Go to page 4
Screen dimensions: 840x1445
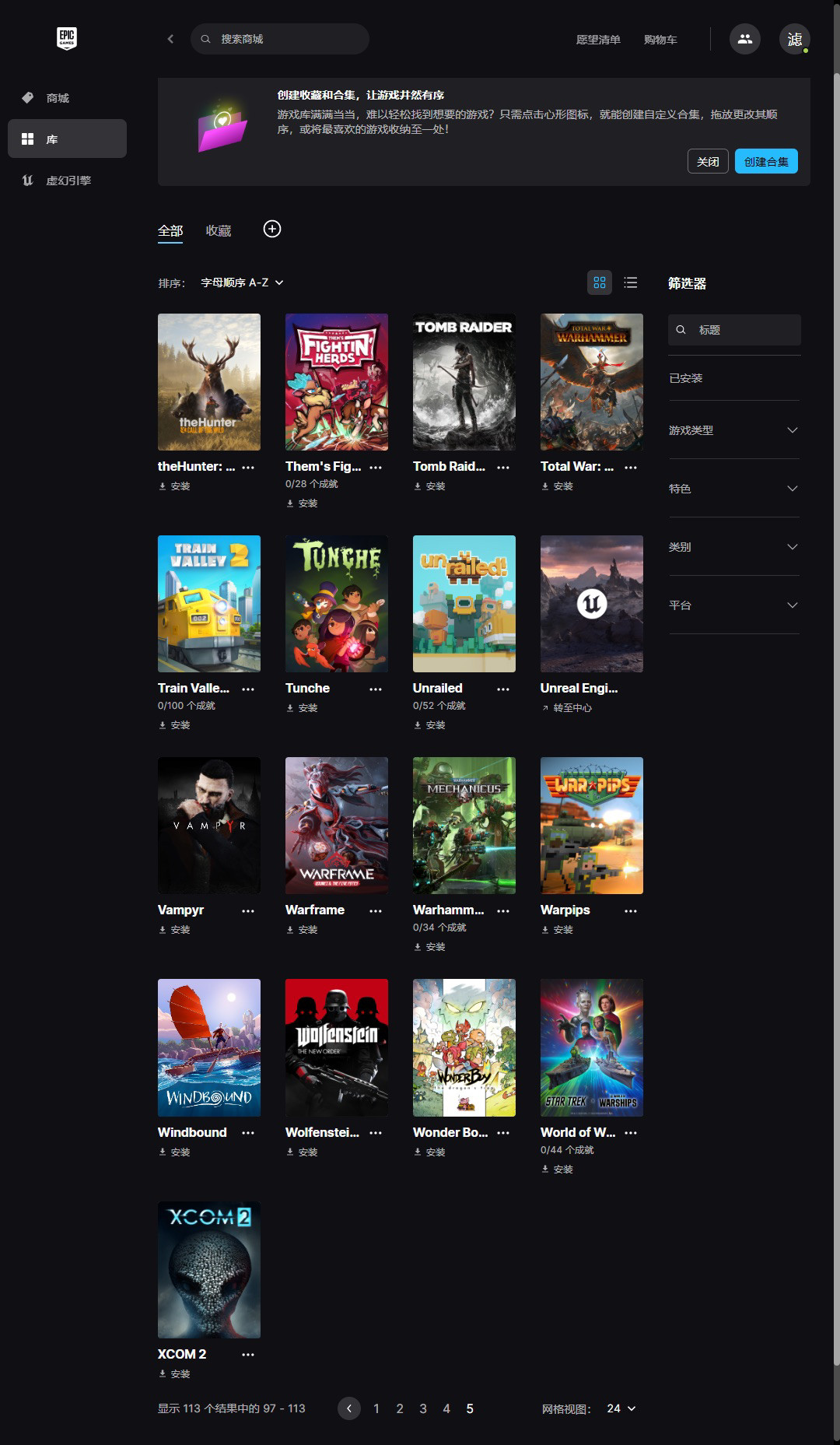[446, 1408]
